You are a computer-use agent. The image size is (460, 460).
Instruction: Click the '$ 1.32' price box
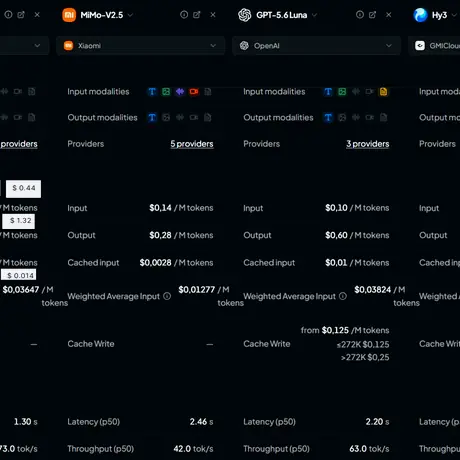point(18,221)
